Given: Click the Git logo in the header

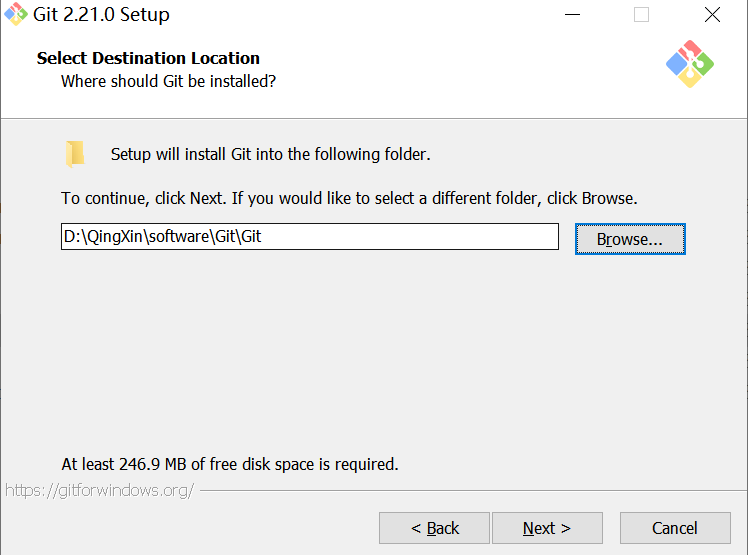Looking at the screenshot, I should point(689,64).
